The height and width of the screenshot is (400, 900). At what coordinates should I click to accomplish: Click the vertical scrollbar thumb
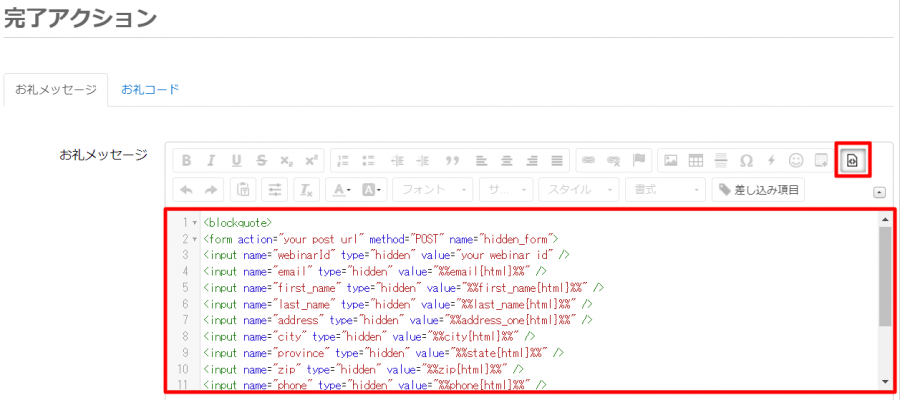pyautogui.click(x=885, y=277)
